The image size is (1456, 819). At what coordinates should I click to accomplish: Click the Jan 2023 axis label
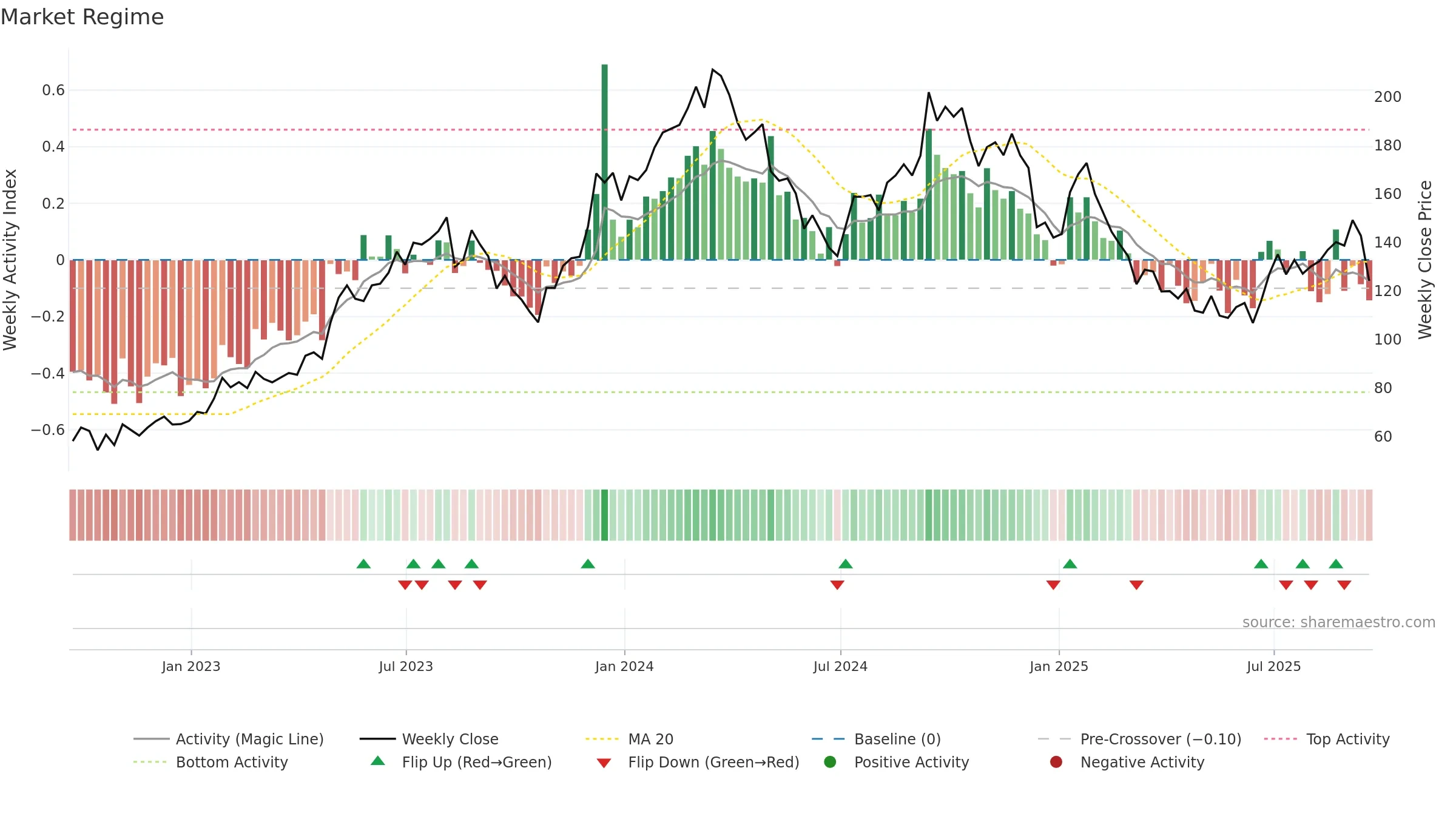pos(191,667)
